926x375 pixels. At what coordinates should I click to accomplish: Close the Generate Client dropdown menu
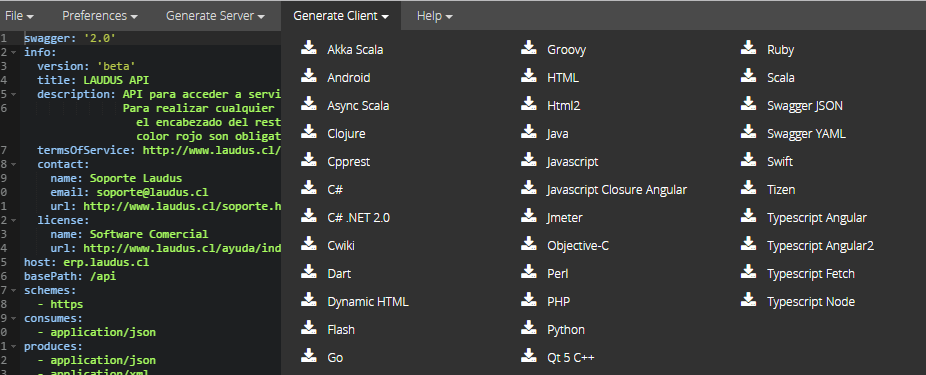(341, 16)
